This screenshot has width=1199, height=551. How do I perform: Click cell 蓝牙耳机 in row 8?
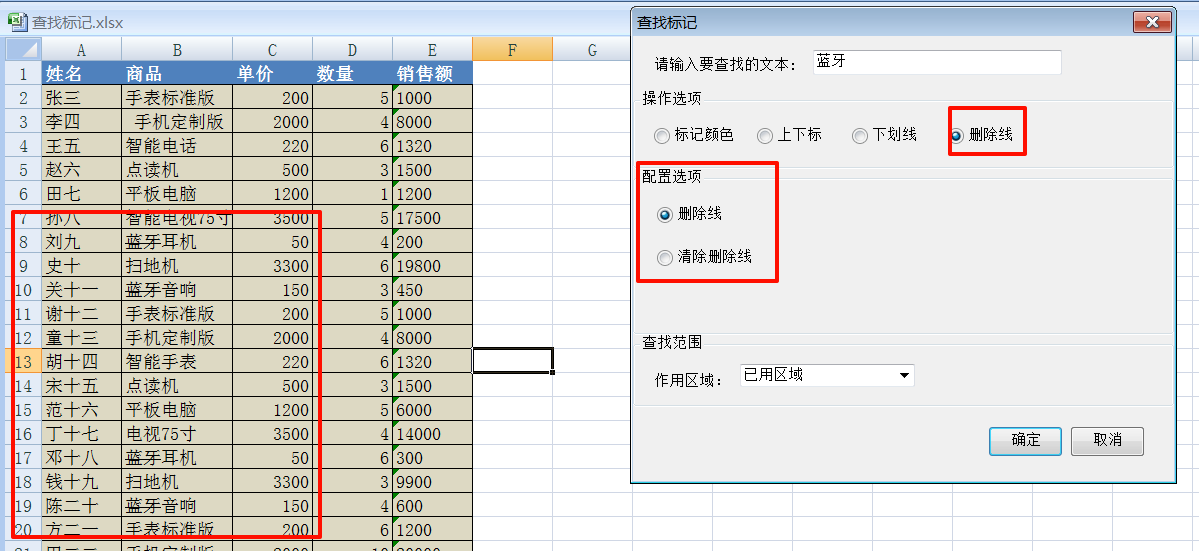point(177,241)
